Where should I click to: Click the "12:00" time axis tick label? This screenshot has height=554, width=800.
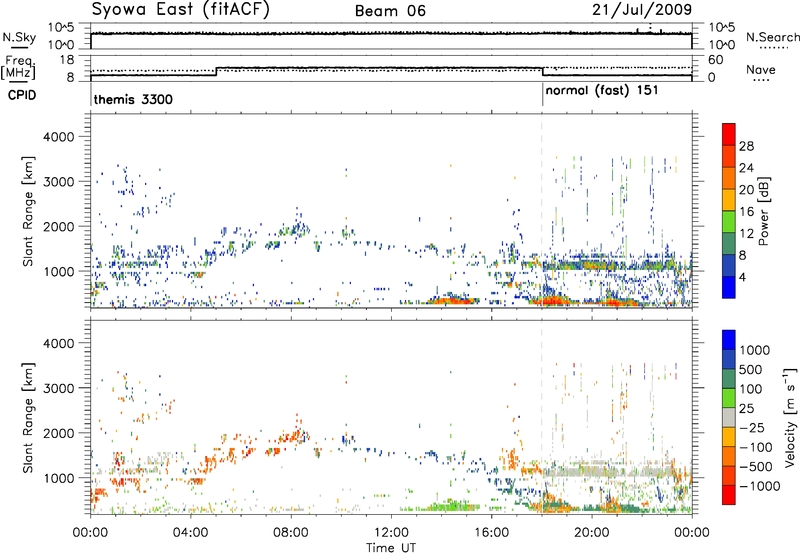(391, 533)
